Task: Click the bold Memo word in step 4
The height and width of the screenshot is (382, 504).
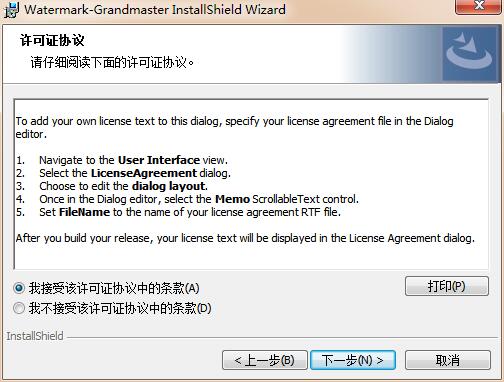Action: (x=232, y=199)
